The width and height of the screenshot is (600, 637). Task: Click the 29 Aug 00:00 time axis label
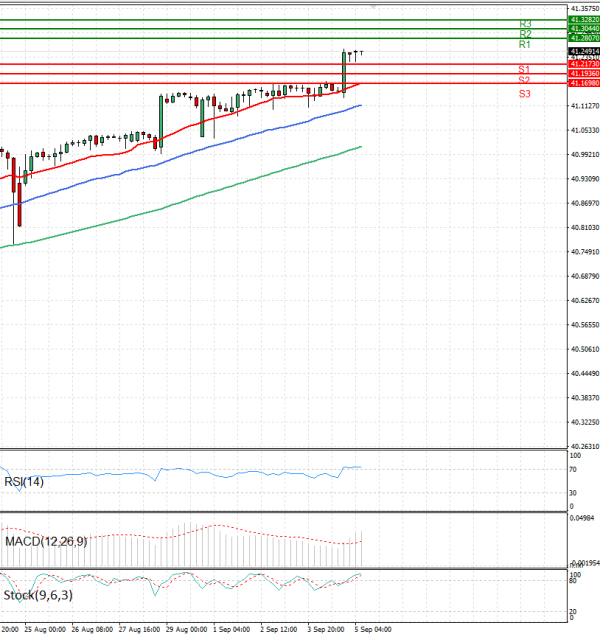point(186,630)
